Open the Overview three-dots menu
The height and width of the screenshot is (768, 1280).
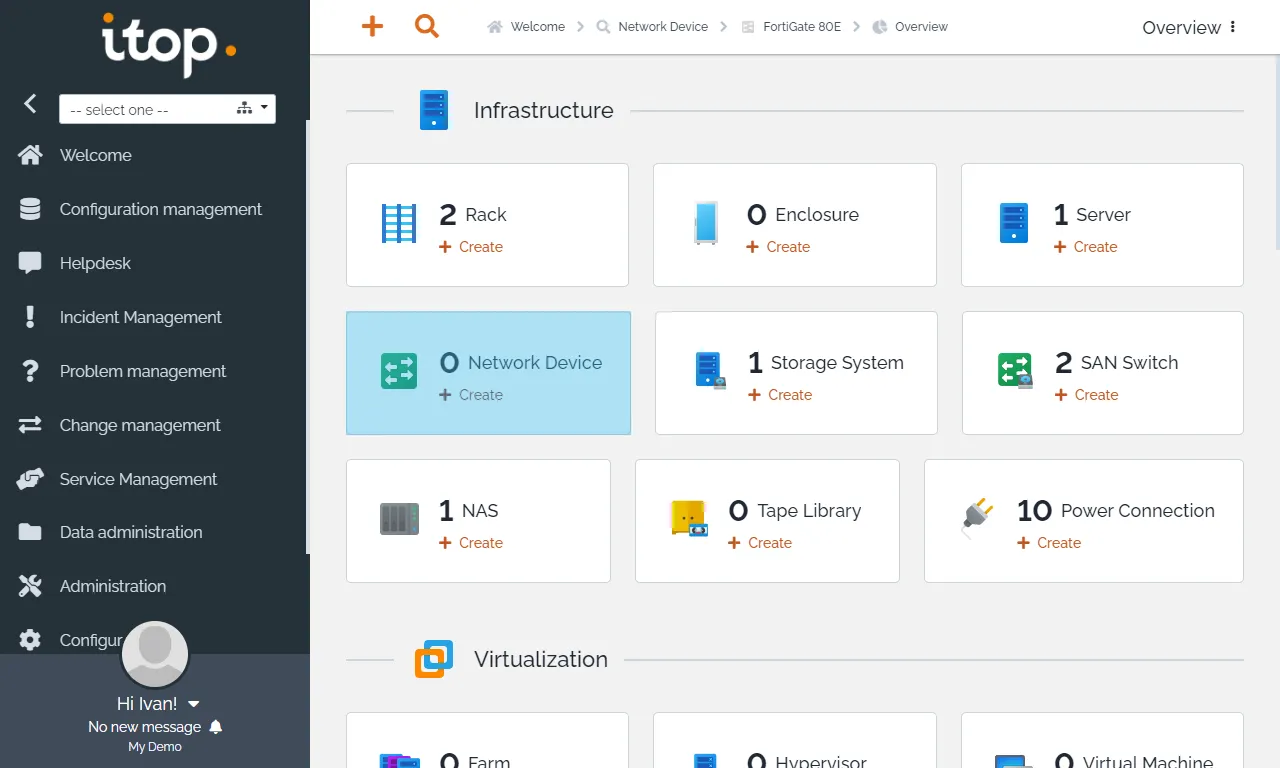(x=1233, y=27)
